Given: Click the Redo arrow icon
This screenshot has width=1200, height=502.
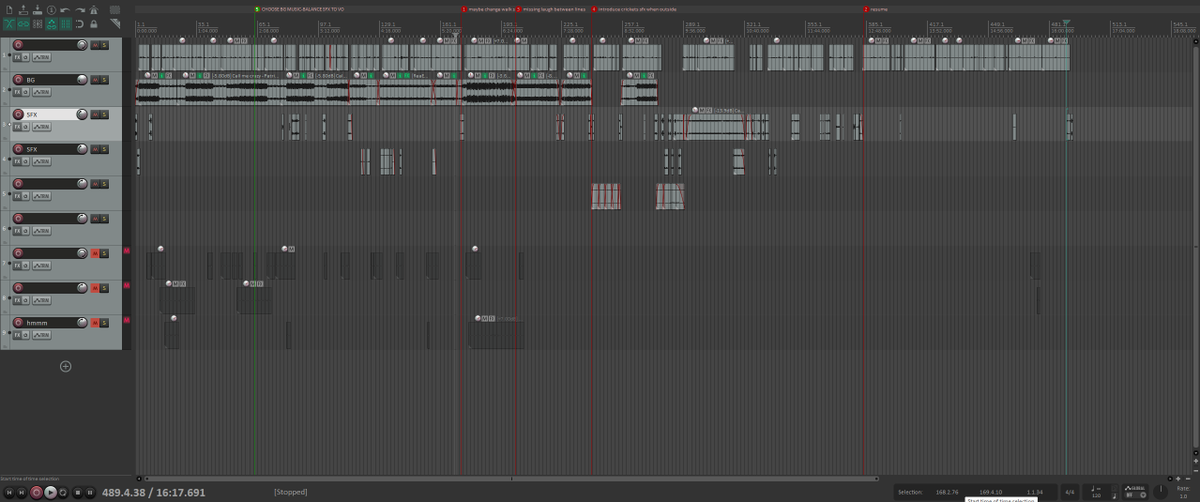Looking at the screenshot, I should [x=80, y=10].
